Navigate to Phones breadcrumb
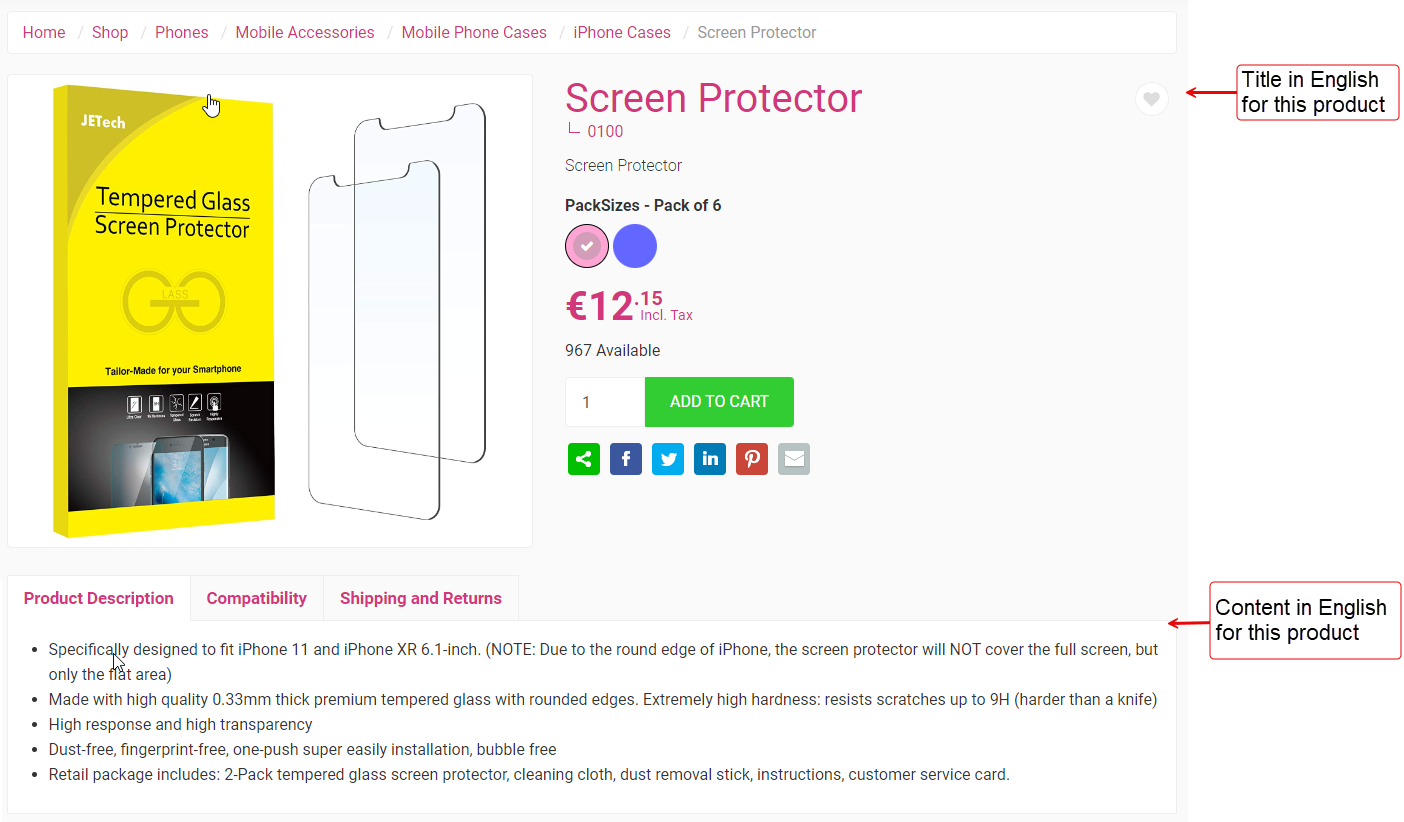This screenshot has width=1404, height=822. (182, 32)
